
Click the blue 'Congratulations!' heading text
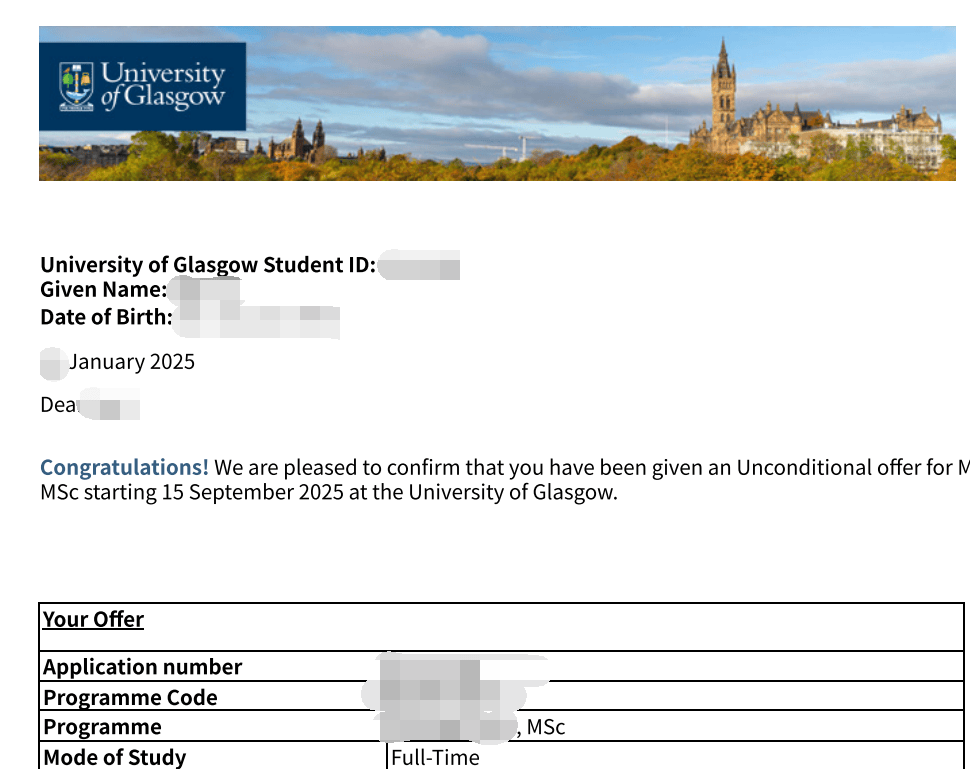pos(124,468)
